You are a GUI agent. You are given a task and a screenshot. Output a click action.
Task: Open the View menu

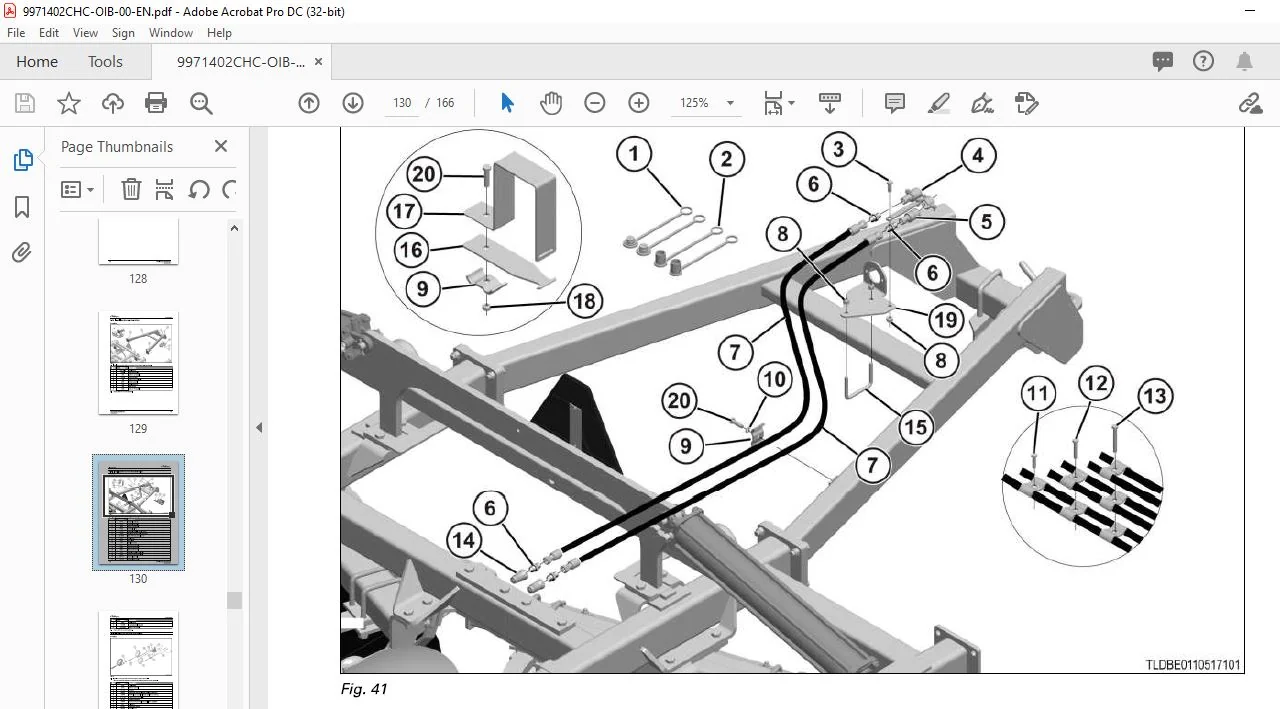click(85, 33)
